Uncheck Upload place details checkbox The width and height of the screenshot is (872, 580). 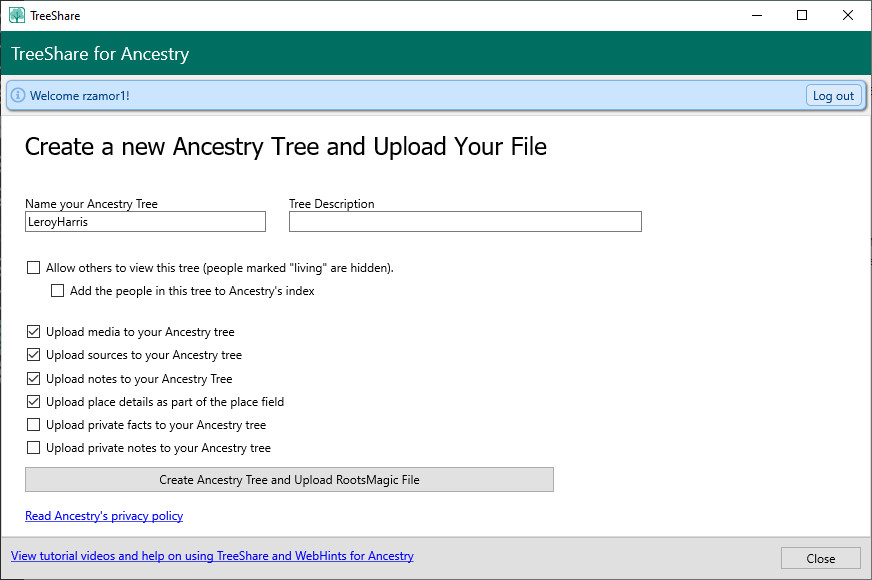click(x=34, y=402)
